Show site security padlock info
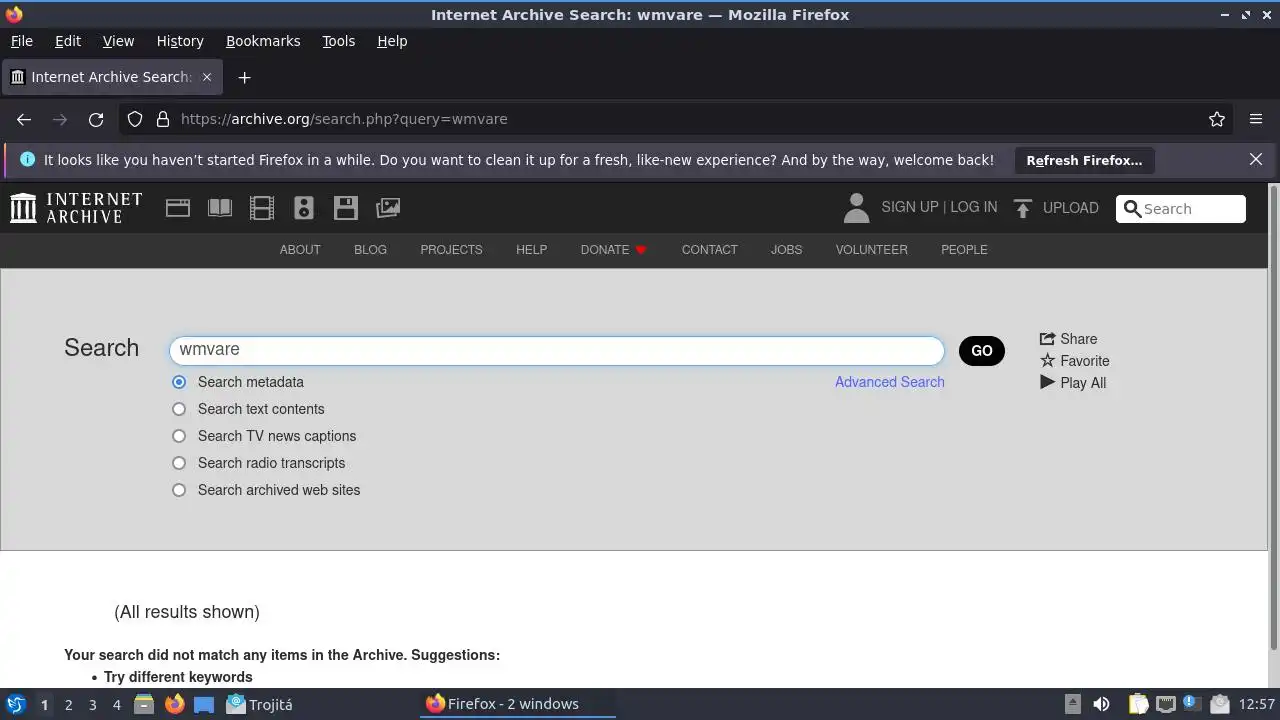 [163, 119]
